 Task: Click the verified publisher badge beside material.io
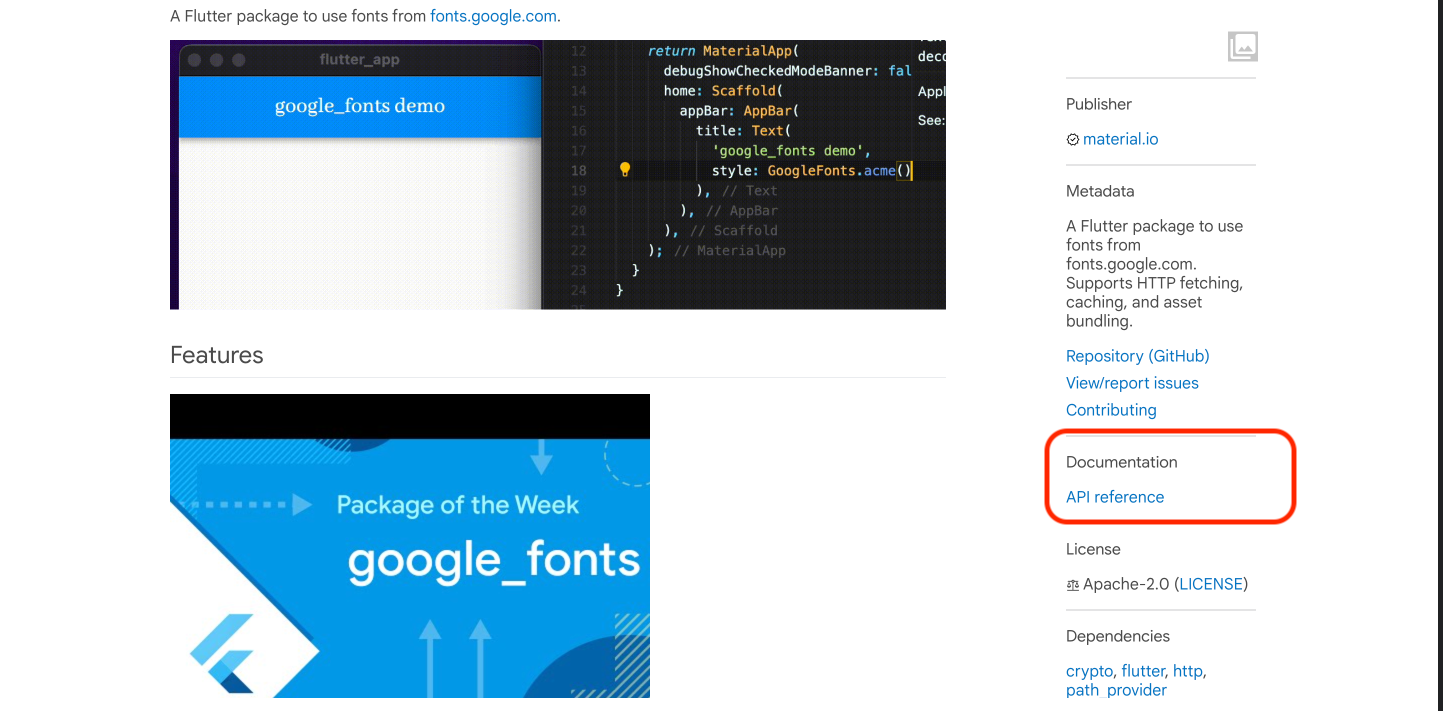click(x=1073, y=140)
